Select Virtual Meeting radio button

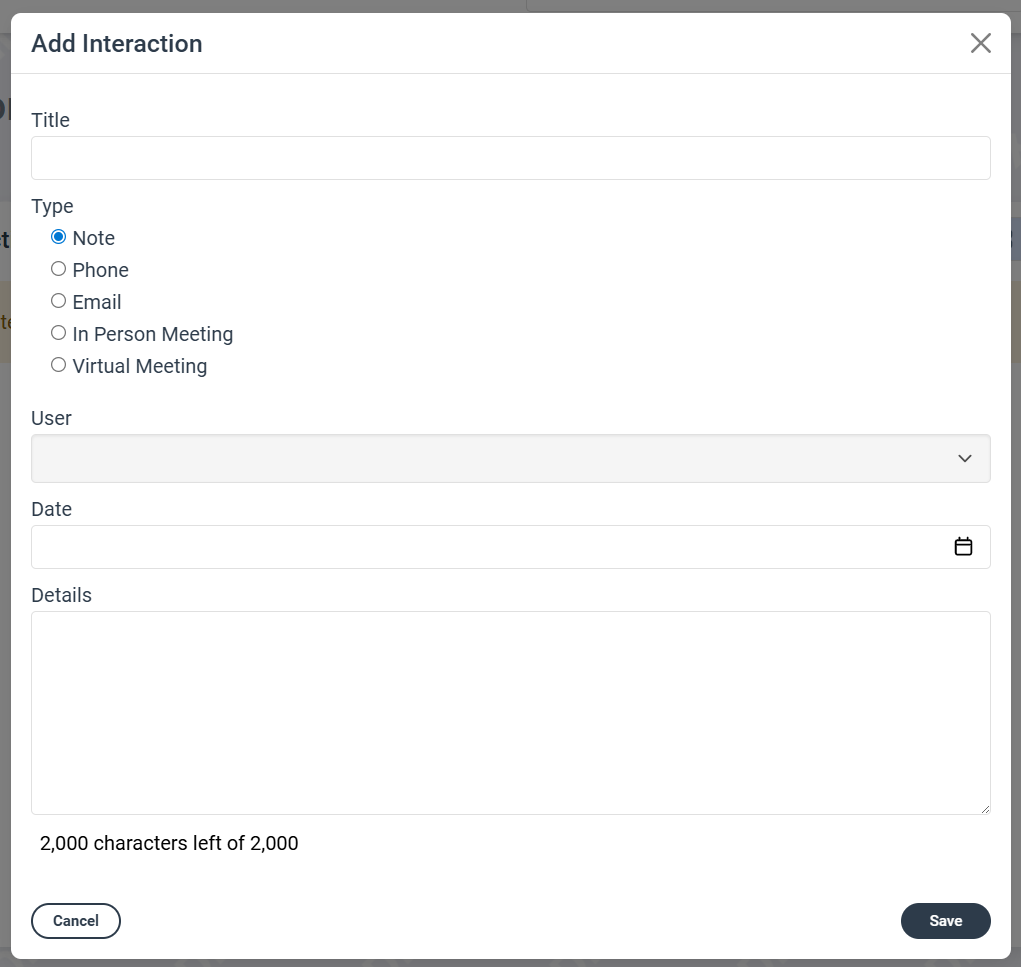coord(59,365)
